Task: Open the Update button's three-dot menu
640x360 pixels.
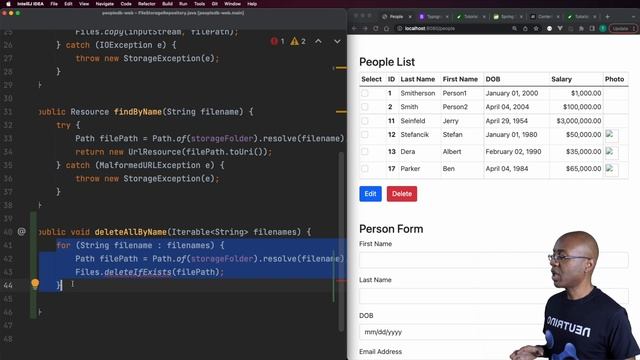Action: click(x=634, y=29)
